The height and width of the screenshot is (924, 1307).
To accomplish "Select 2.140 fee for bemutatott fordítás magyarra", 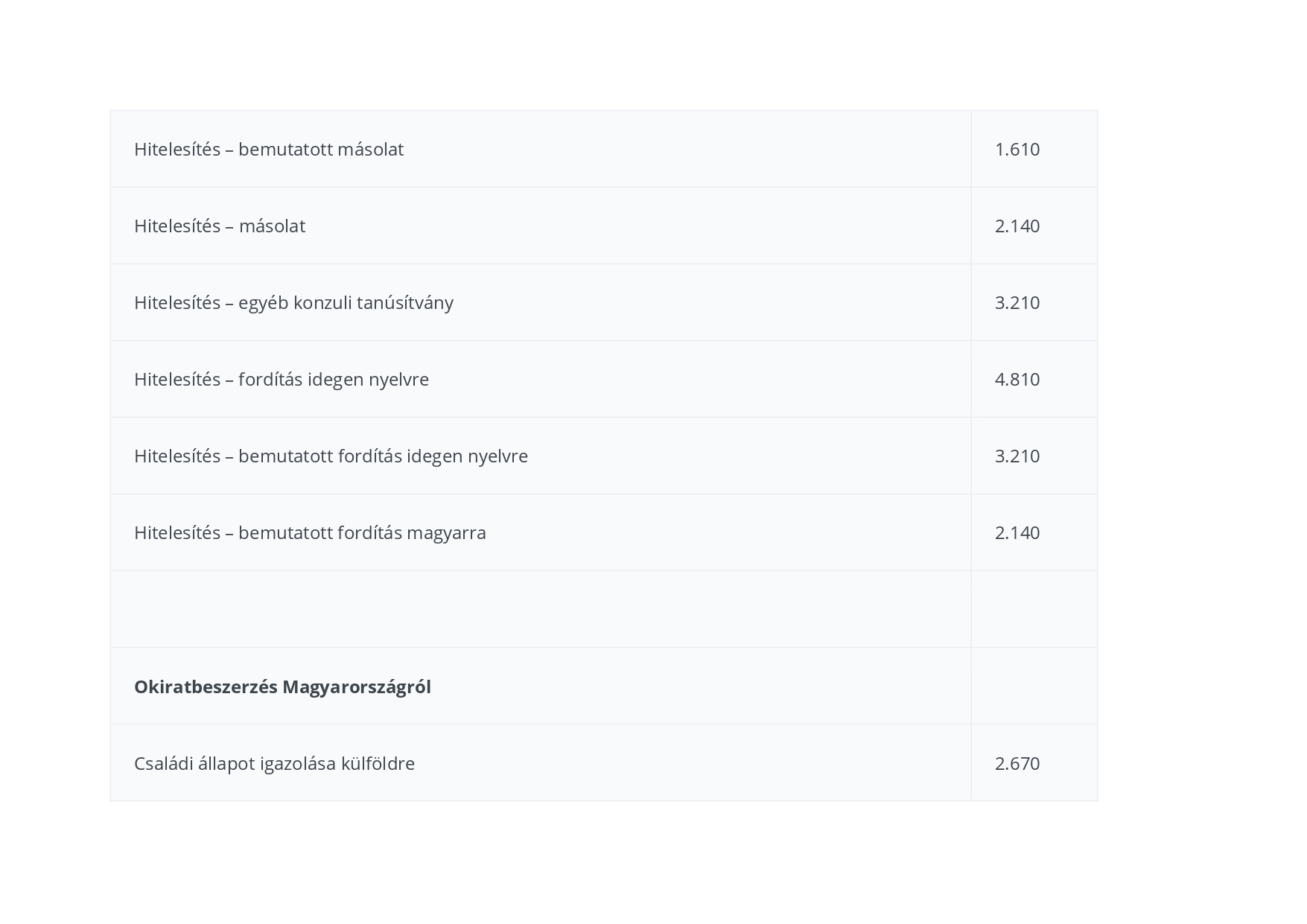I will [x=1017, y=532].
